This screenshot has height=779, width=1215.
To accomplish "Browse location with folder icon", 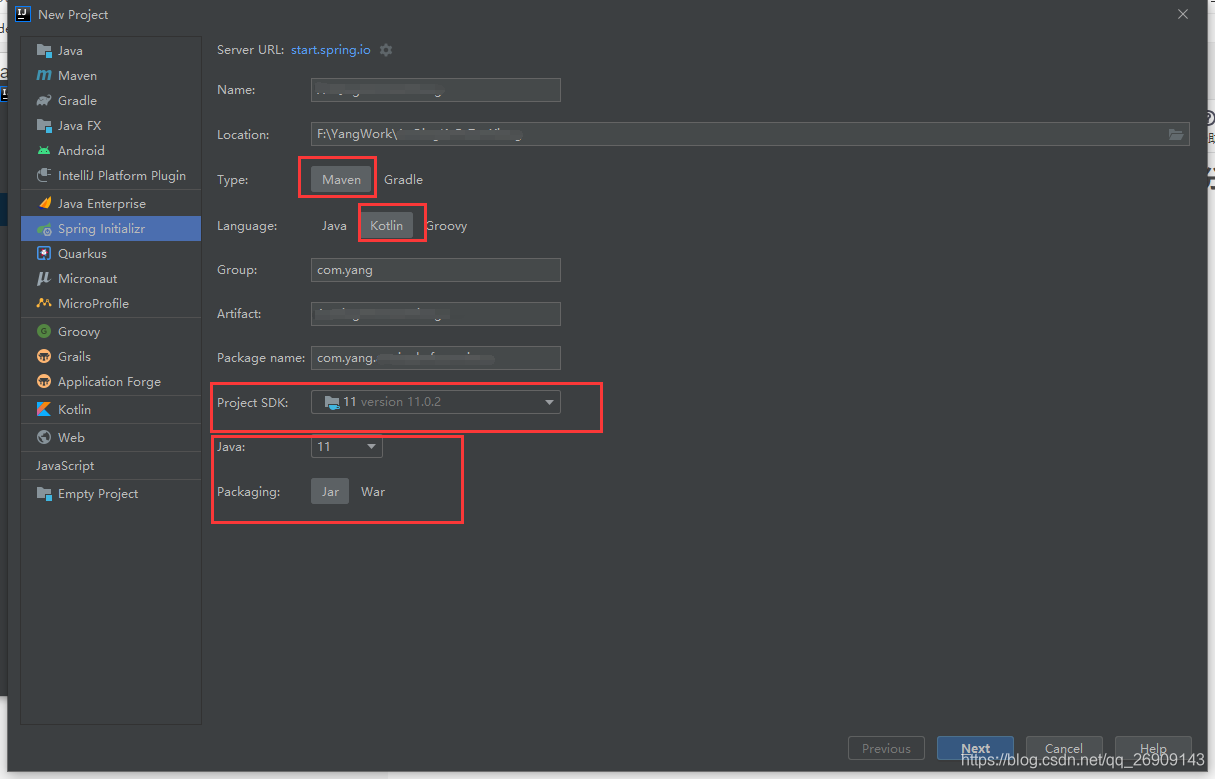I will [x=1176, y=135].
